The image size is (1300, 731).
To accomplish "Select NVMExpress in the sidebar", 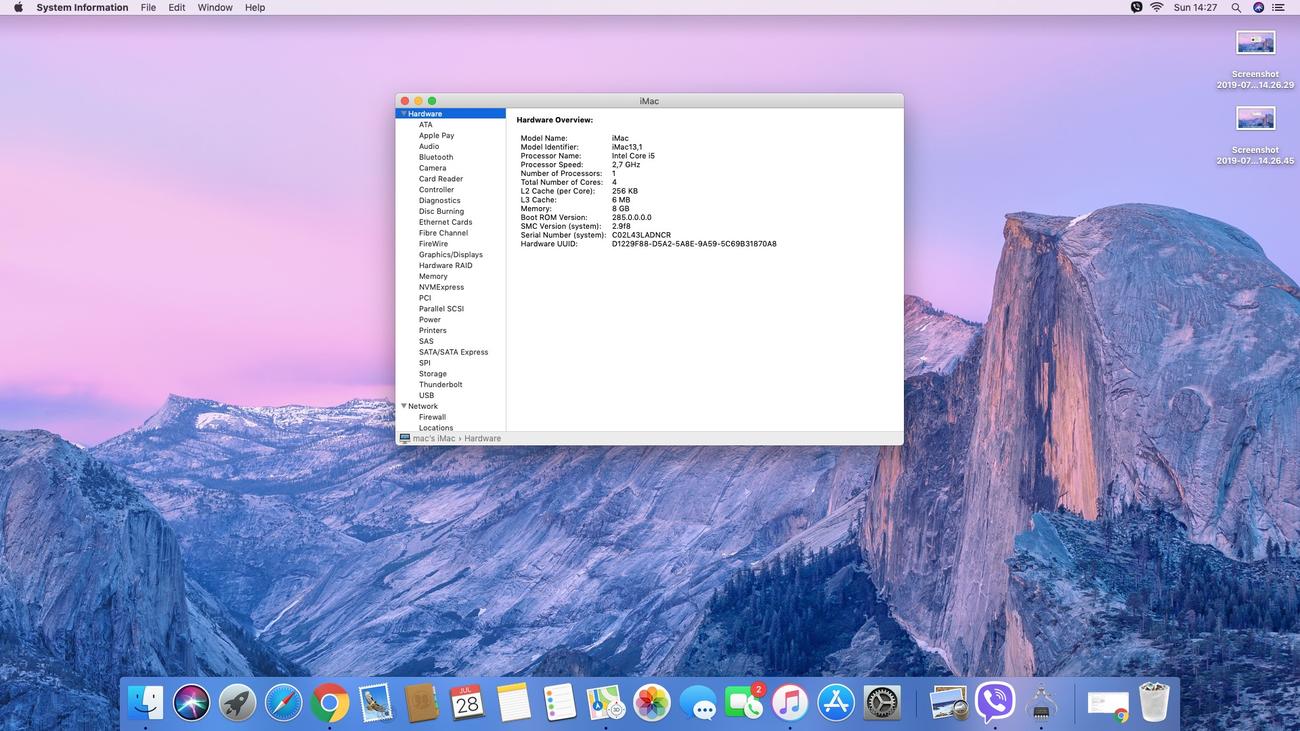I will (x=441, y=287).
